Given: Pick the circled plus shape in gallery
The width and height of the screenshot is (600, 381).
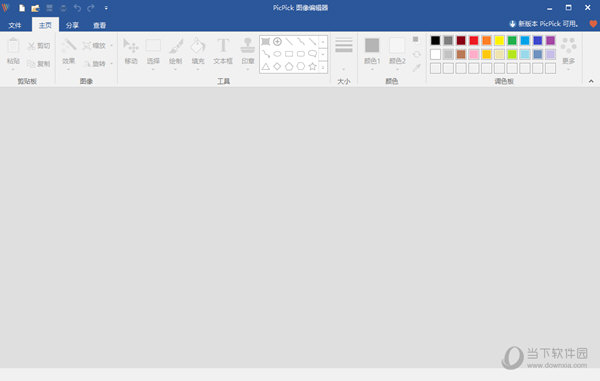Looking at the screenshot, I should coord(277,41).
